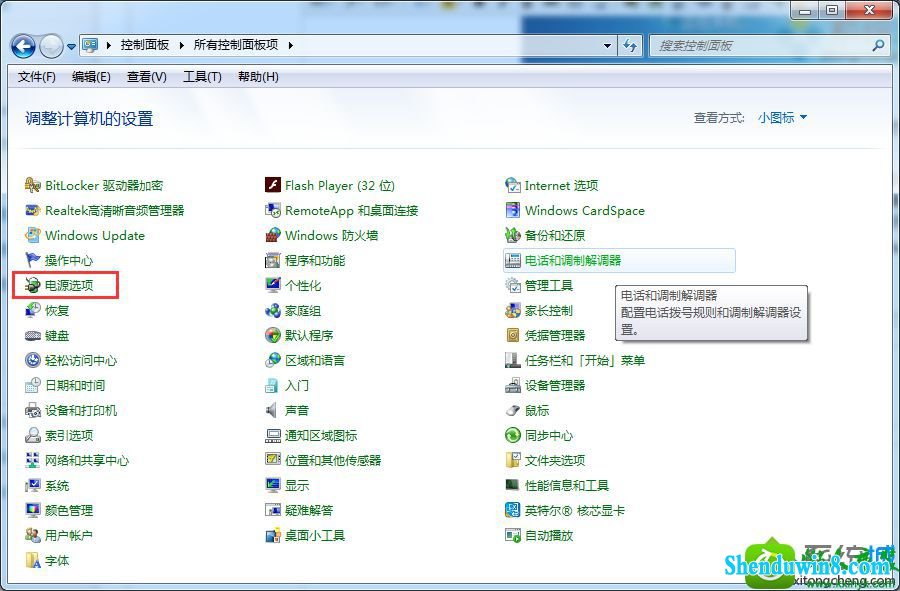Image resolution: width=900 pixels, height=591 pixels.
Task: Open 备份和还原 link
Action: pos(554,235)
